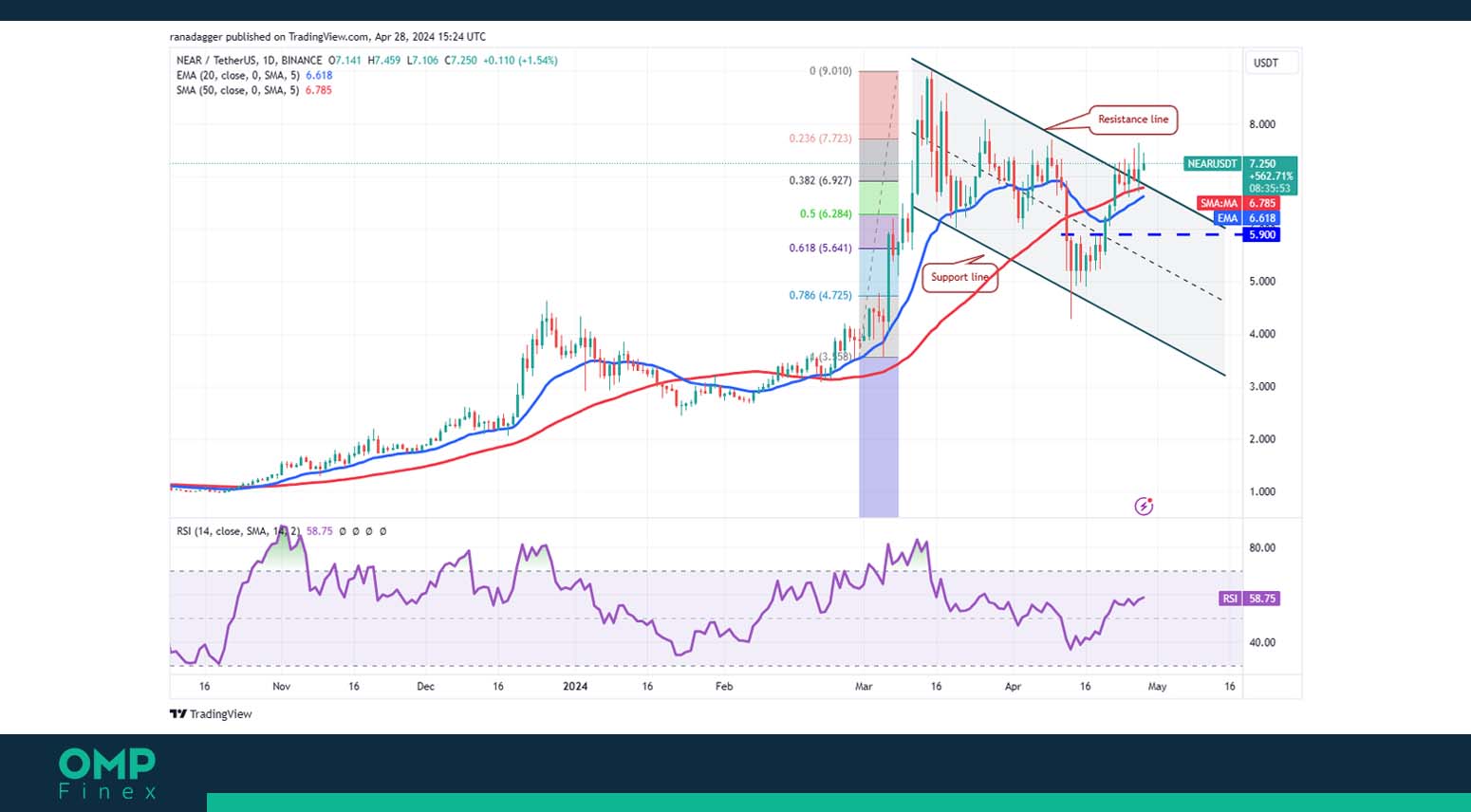Screen dimensions: 1471x812
Task: Click the 3.000 price axis tick
Action: 1262,387
